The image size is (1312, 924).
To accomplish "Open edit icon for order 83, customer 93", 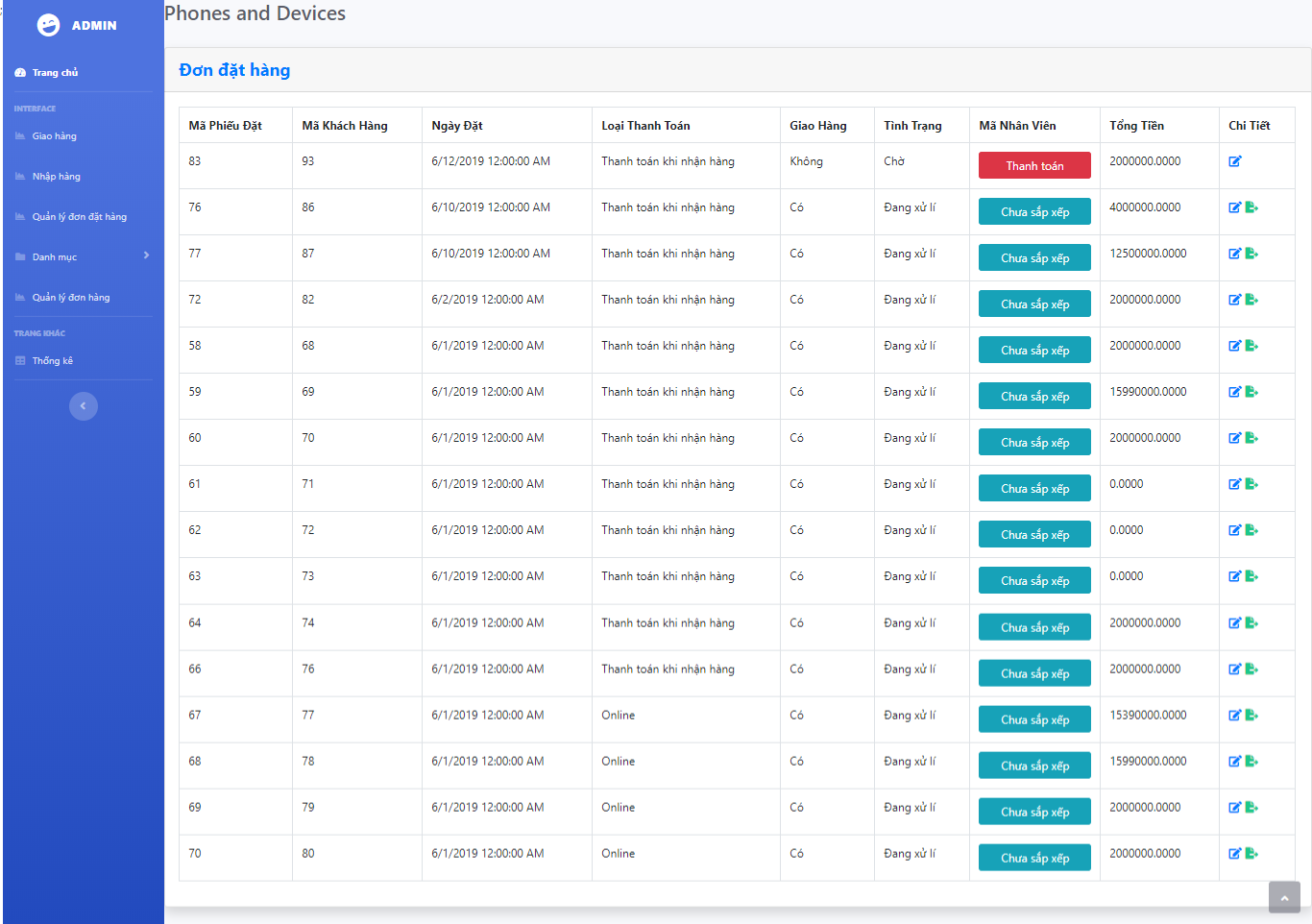I will click(1235, 161).
